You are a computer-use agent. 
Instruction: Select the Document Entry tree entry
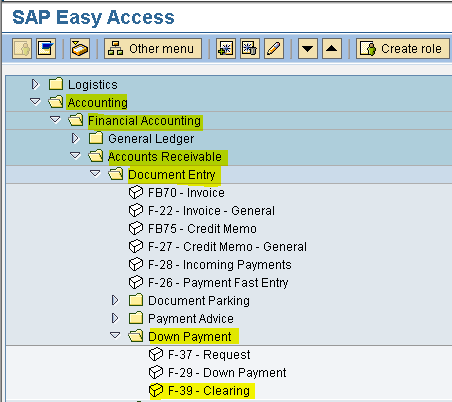click(x=172, y=175)
